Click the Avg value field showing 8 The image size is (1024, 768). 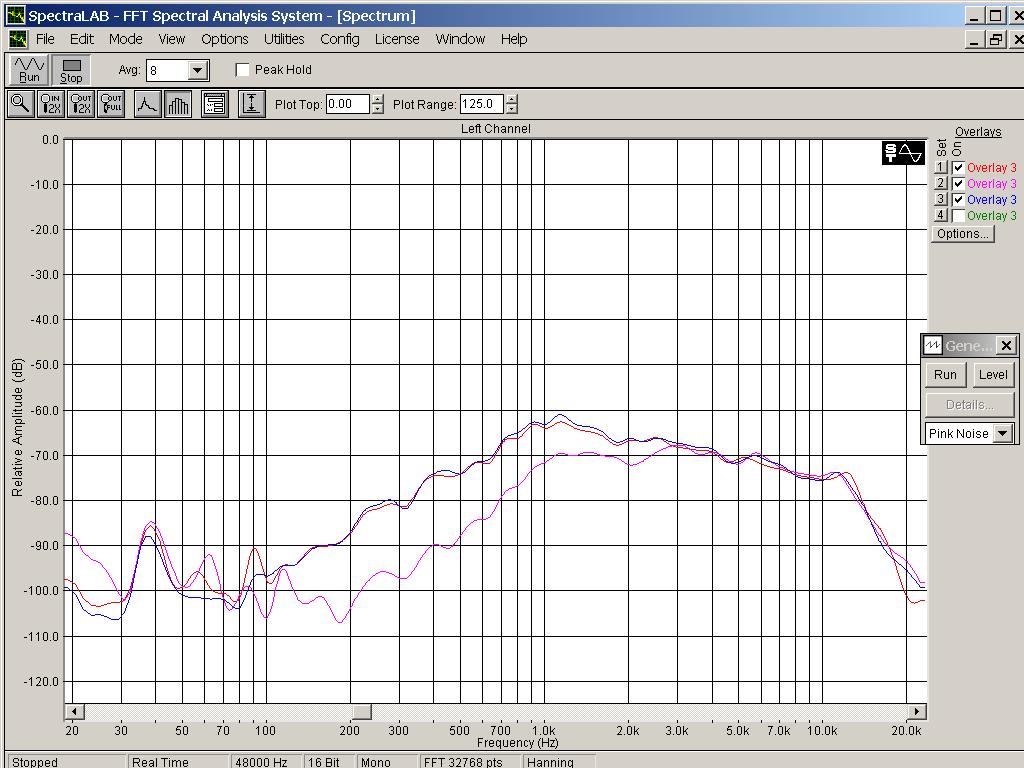pos(168,71)
